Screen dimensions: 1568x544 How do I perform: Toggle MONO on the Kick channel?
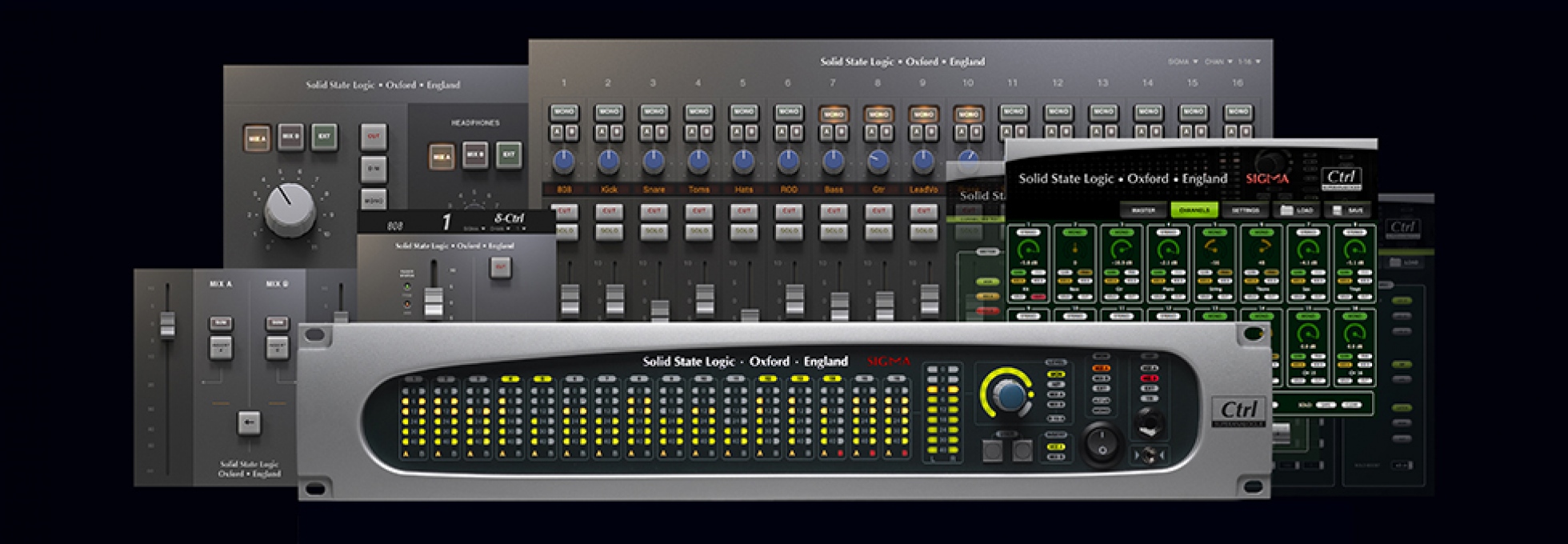tap(608, 113)
